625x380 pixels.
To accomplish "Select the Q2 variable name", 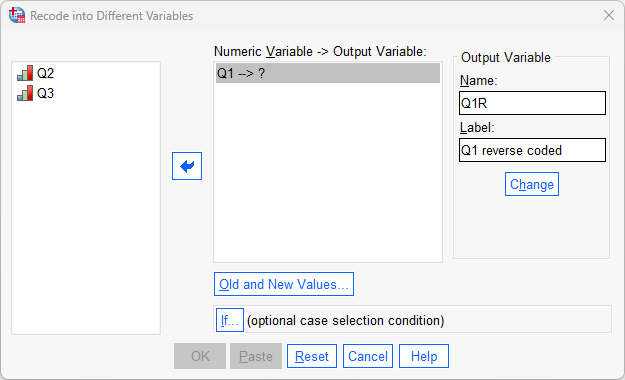I will coord(45,73).
